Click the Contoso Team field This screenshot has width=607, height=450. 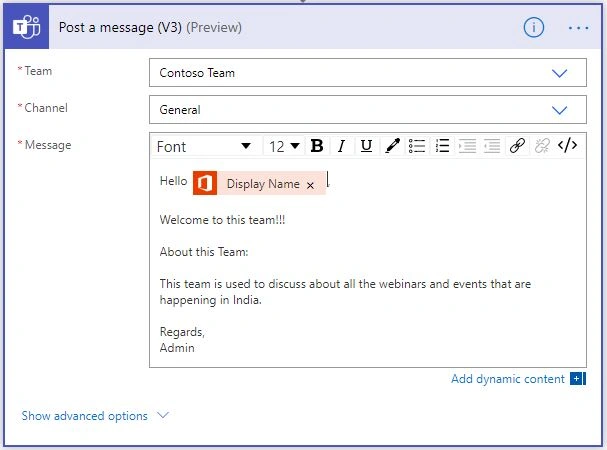pyautogui.click(x=368, y=73)
